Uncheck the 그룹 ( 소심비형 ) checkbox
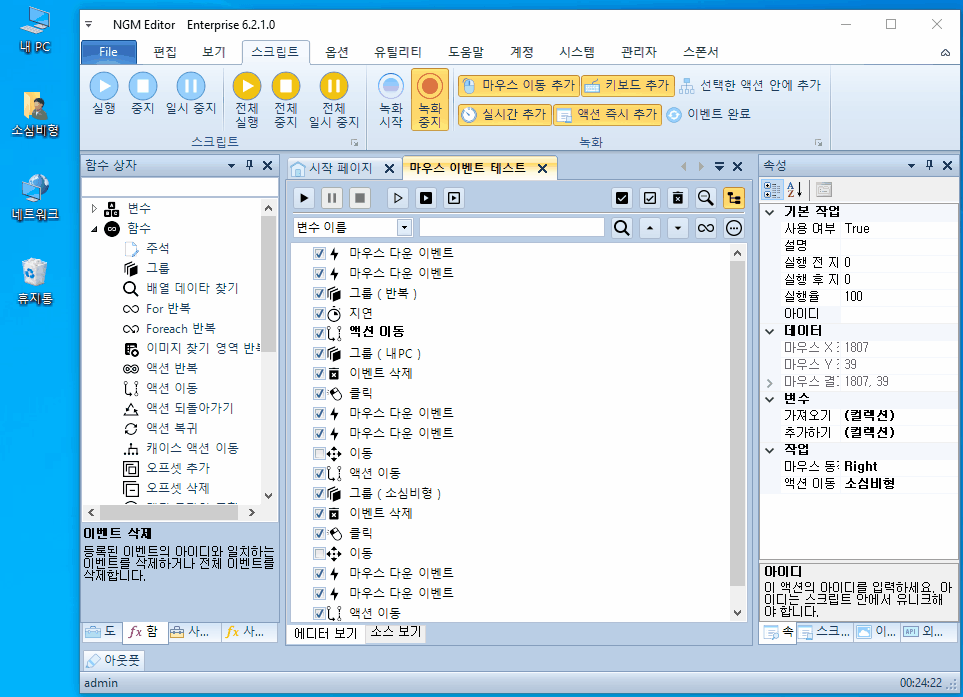Screen dimensions: 963x697 pos(319,493)
